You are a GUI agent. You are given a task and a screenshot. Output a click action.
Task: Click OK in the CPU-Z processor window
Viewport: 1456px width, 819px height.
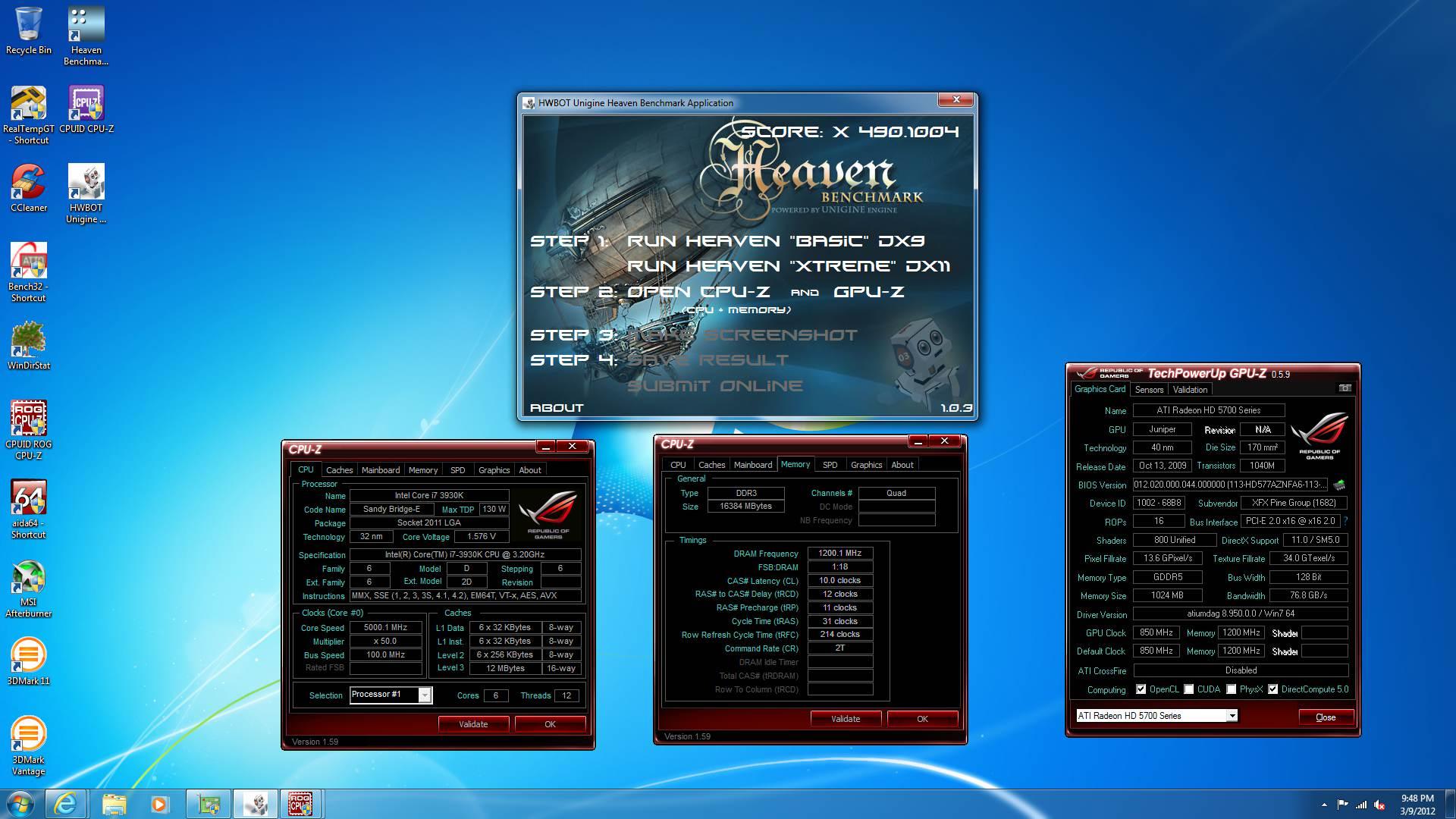pyautogui.click(x=550, y=724)
